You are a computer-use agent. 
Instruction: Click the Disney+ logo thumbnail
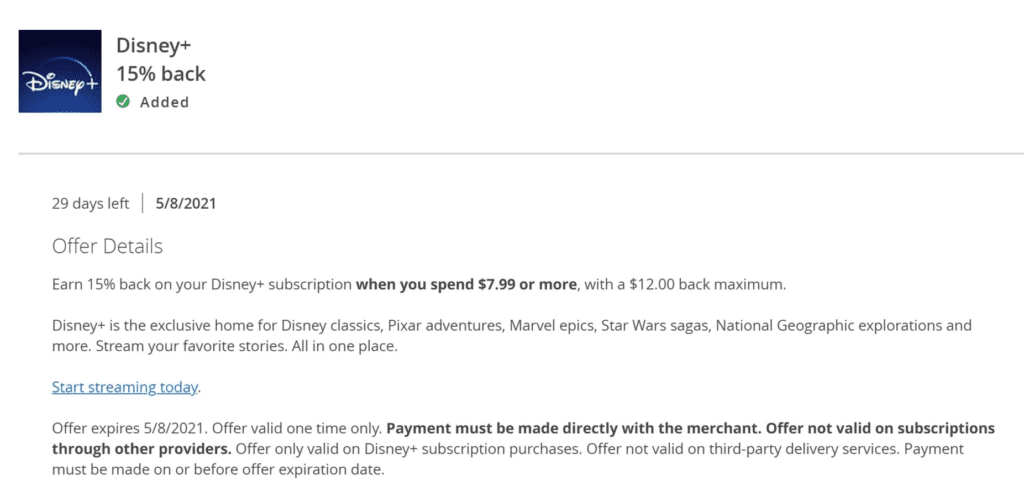pos(60,71)
